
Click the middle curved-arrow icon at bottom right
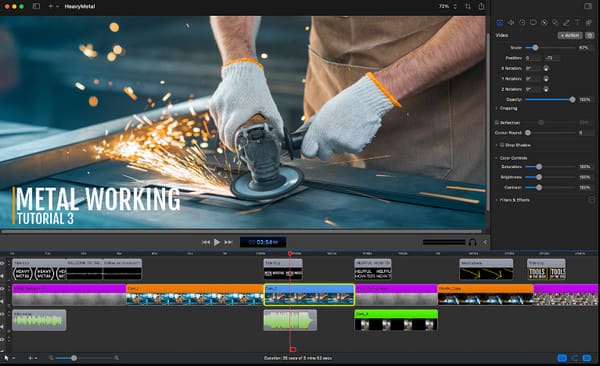(x=575, y=358)
